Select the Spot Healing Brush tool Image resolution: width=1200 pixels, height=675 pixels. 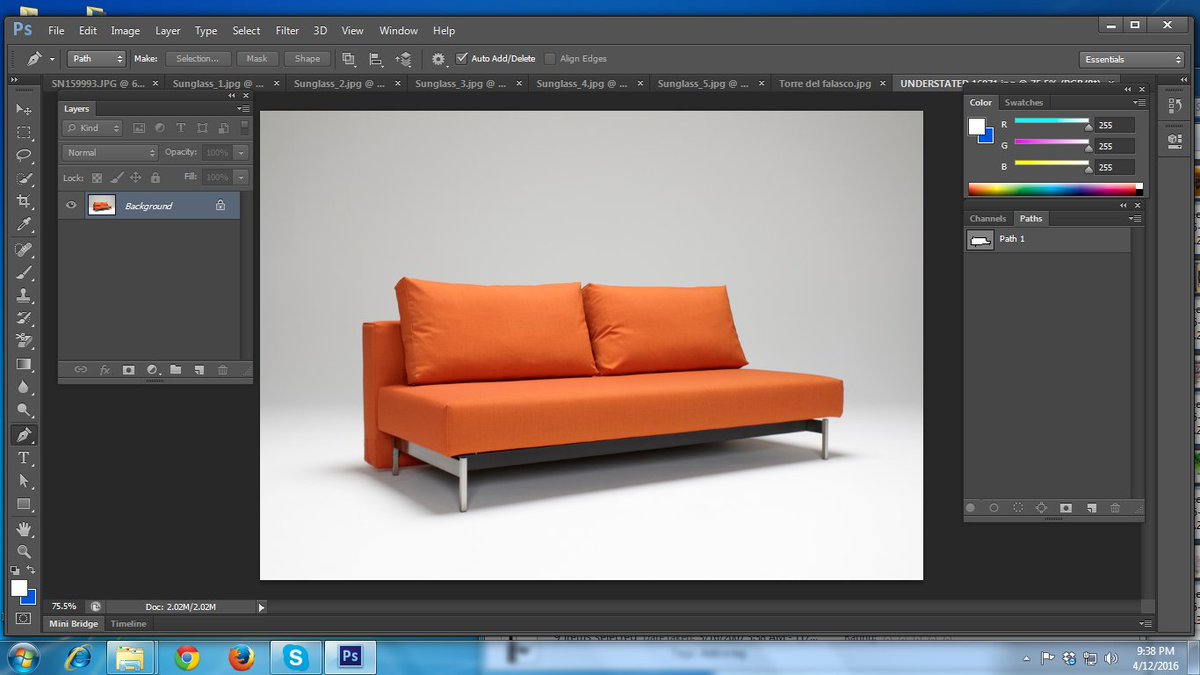tap(24, 249)
